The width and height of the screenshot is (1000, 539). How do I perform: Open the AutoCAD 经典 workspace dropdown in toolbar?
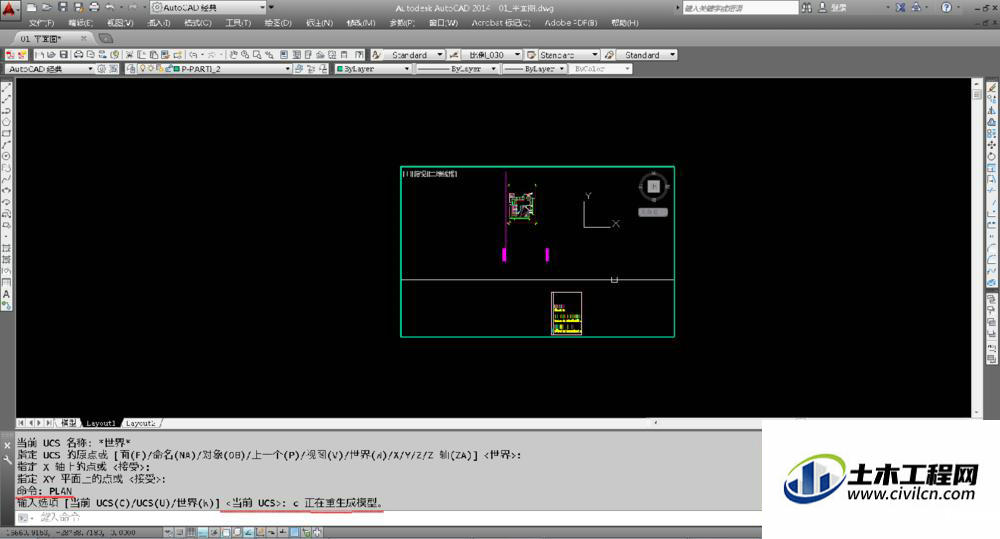pos(50,69)
